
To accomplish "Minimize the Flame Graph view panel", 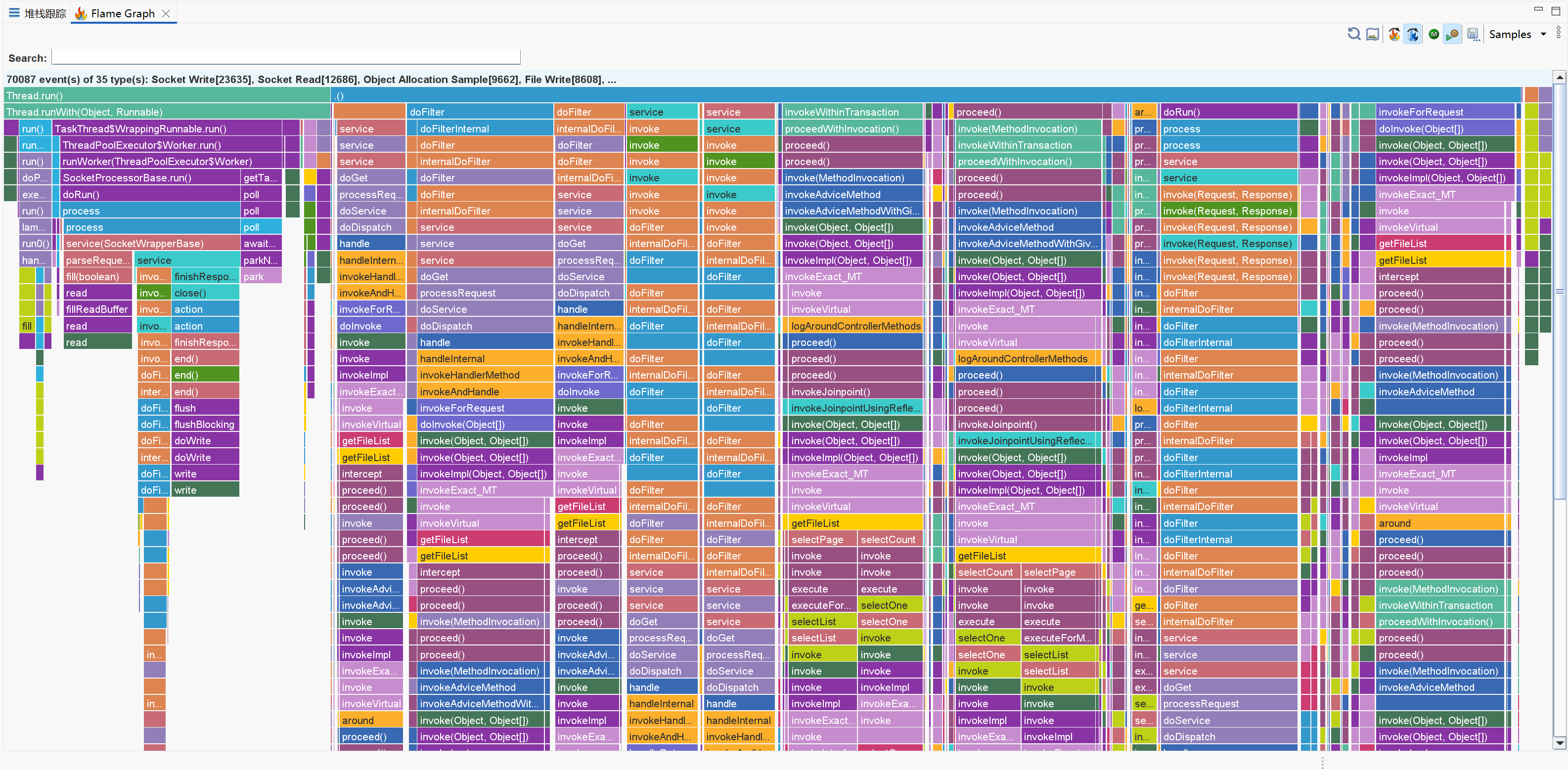I will [1538, 9].
